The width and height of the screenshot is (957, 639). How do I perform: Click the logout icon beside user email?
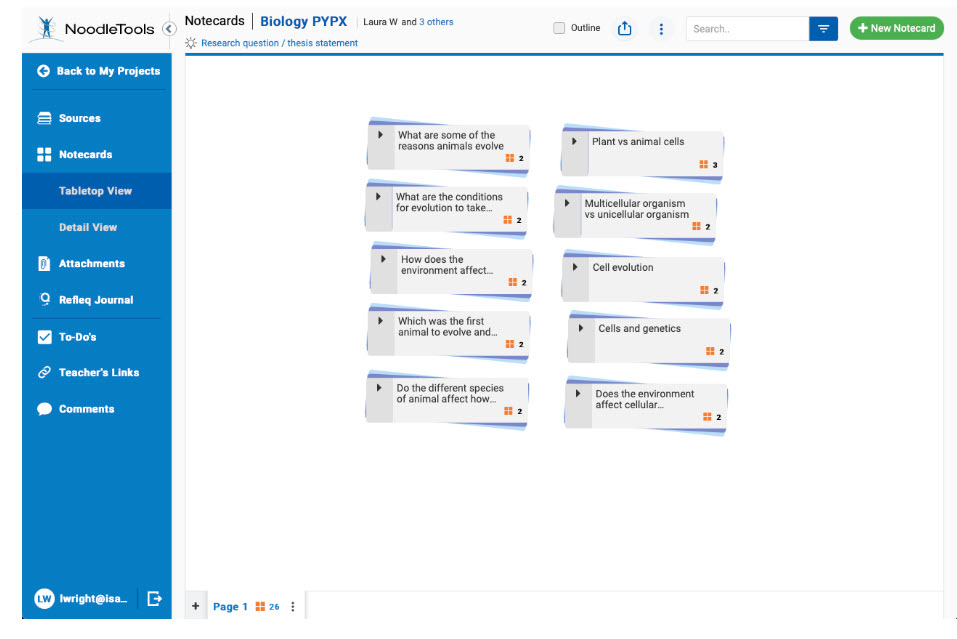pos(154,598)
